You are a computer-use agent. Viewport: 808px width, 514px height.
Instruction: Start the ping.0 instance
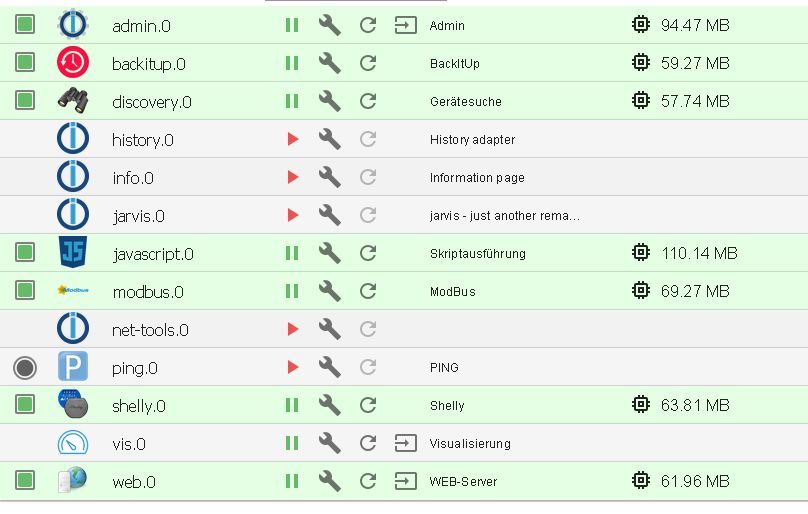293,367
